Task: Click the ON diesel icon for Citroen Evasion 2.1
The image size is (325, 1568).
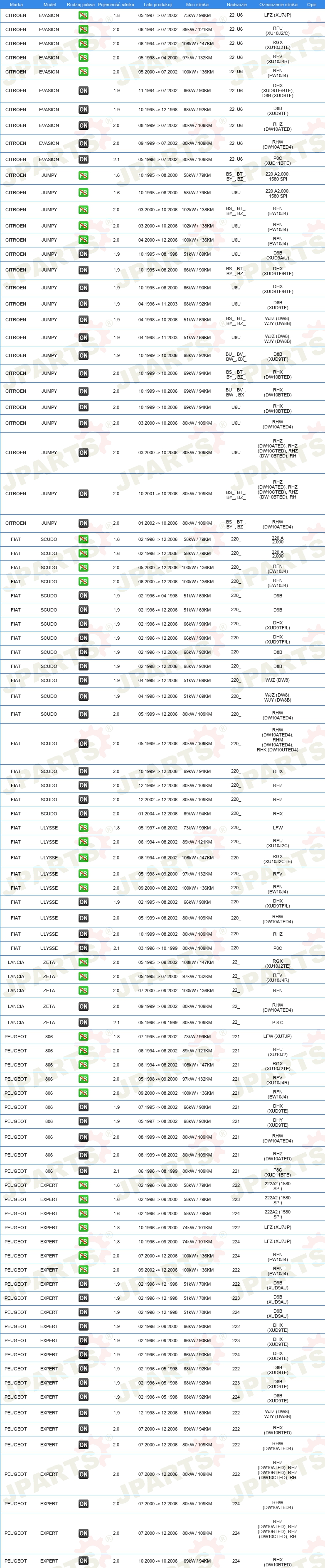Action: [x=84, y=159]
